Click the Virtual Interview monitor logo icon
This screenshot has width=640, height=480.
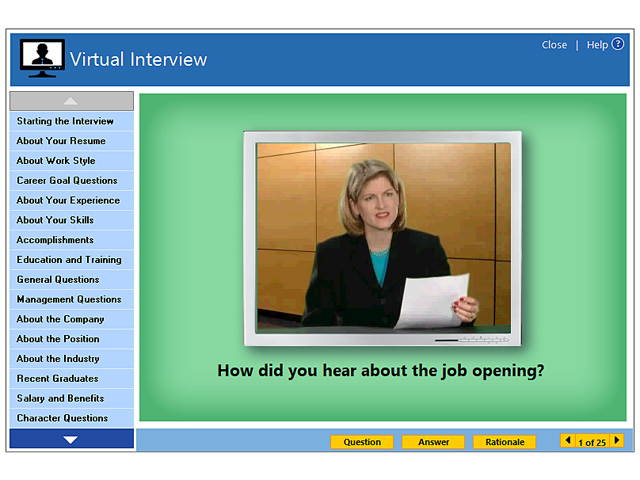pyautogui.click(x=42, y=59)
